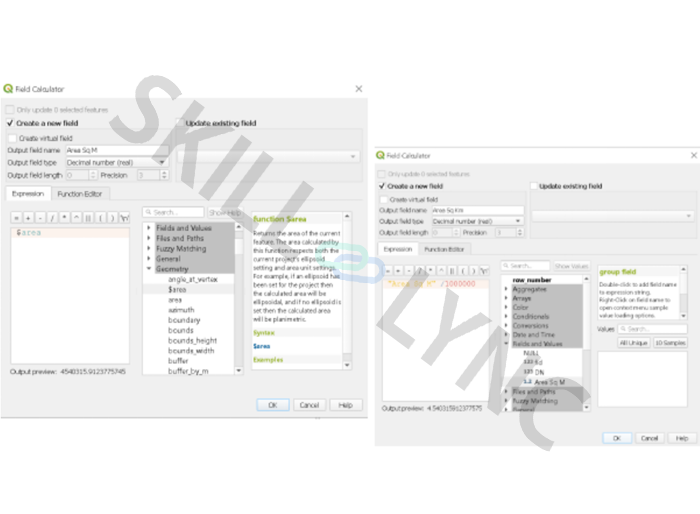Switch to Function Editor tab in Area Sq Km dialog
Screen dimensions: 700x514
pyautogui.click(x=444, y=249)
